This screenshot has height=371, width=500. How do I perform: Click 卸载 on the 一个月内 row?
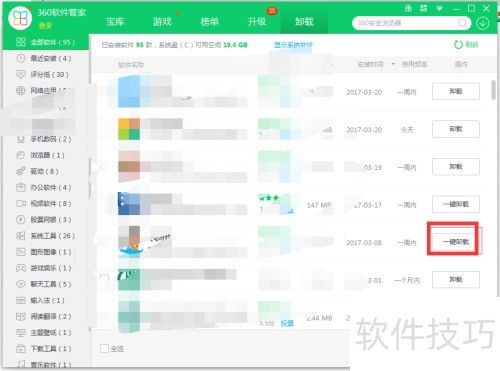(x=456, y=280)
